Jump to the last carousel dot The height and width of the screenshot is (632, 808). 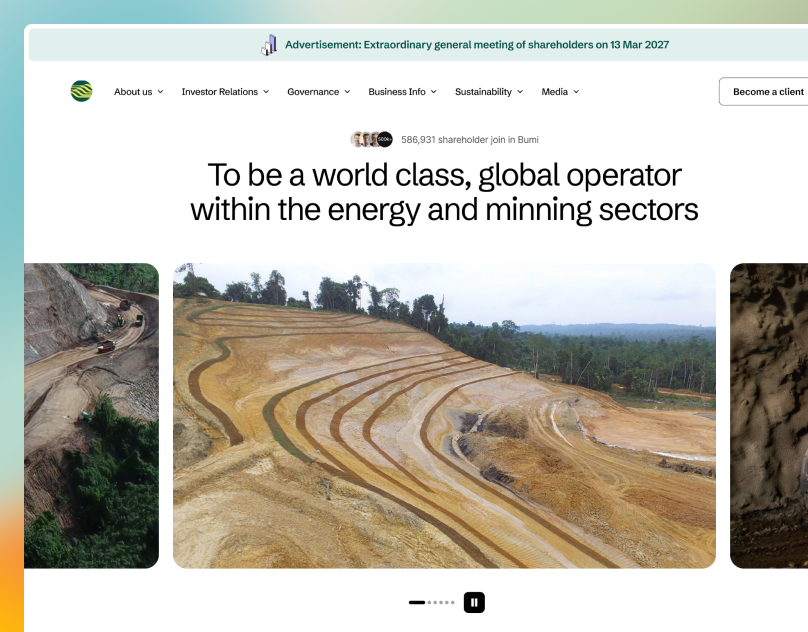(452, 602)
